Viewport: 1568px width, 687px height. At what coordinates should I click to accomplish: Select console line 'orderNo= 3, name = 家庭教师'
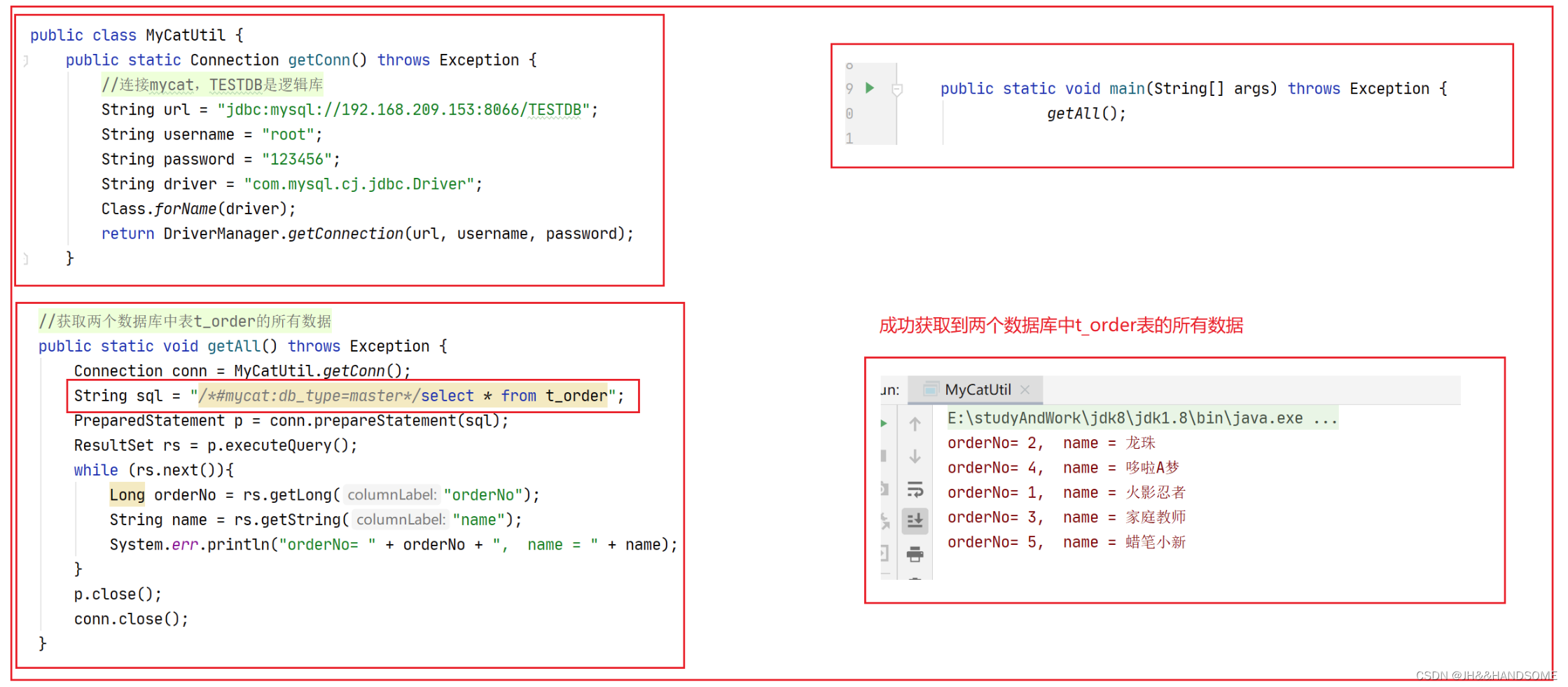tap(1066, 518)
